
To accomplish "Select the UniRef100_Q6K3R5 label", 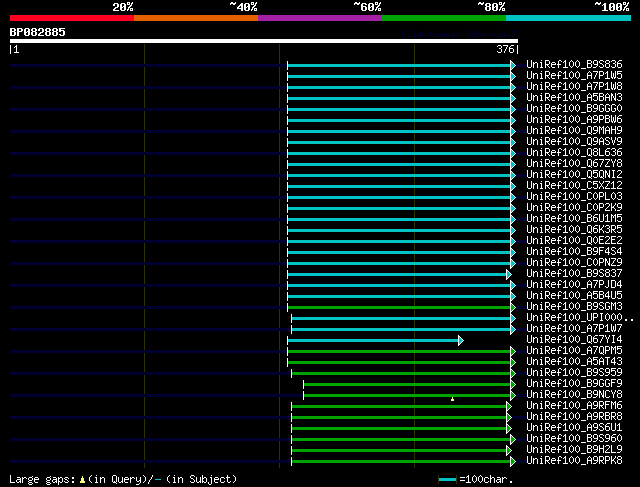I will (574, 230).
